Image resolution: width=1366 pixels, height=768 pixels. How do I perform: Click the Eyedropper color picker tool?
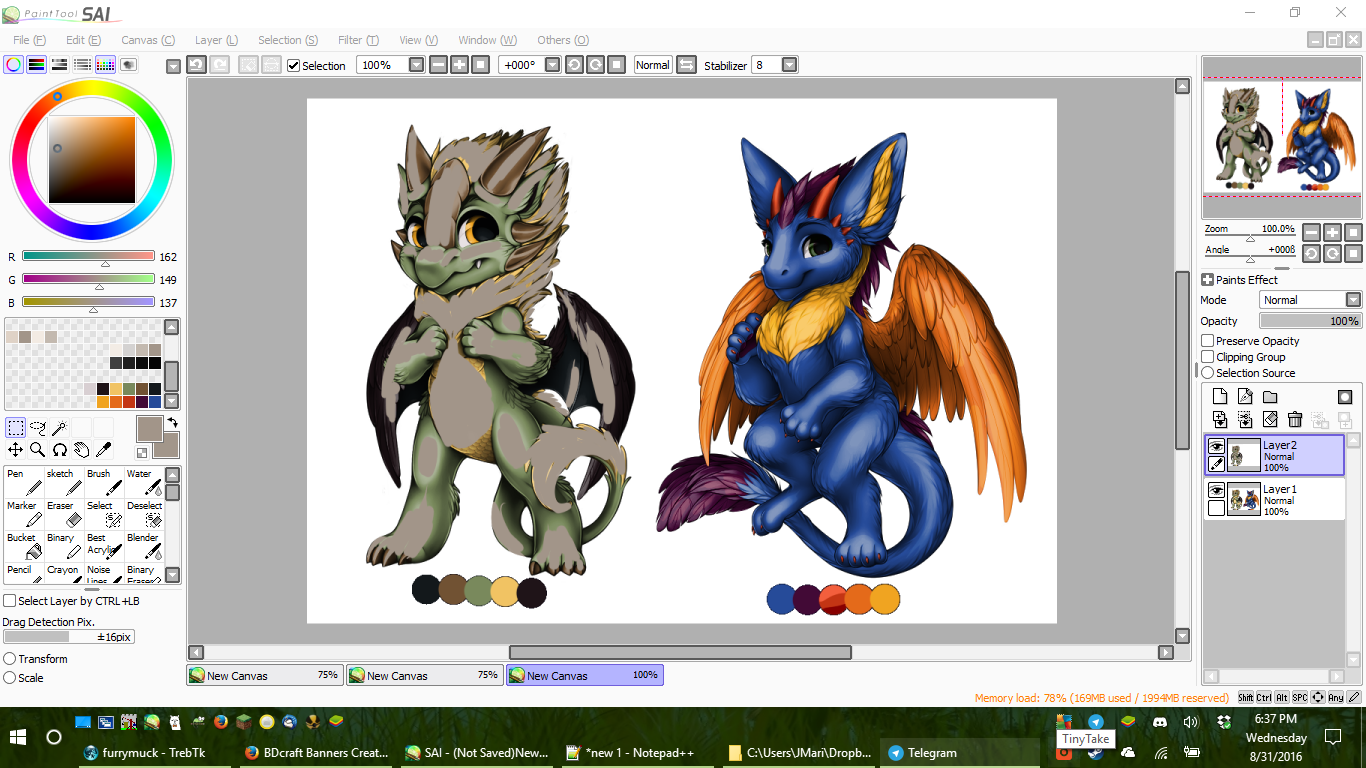(102, 450)
